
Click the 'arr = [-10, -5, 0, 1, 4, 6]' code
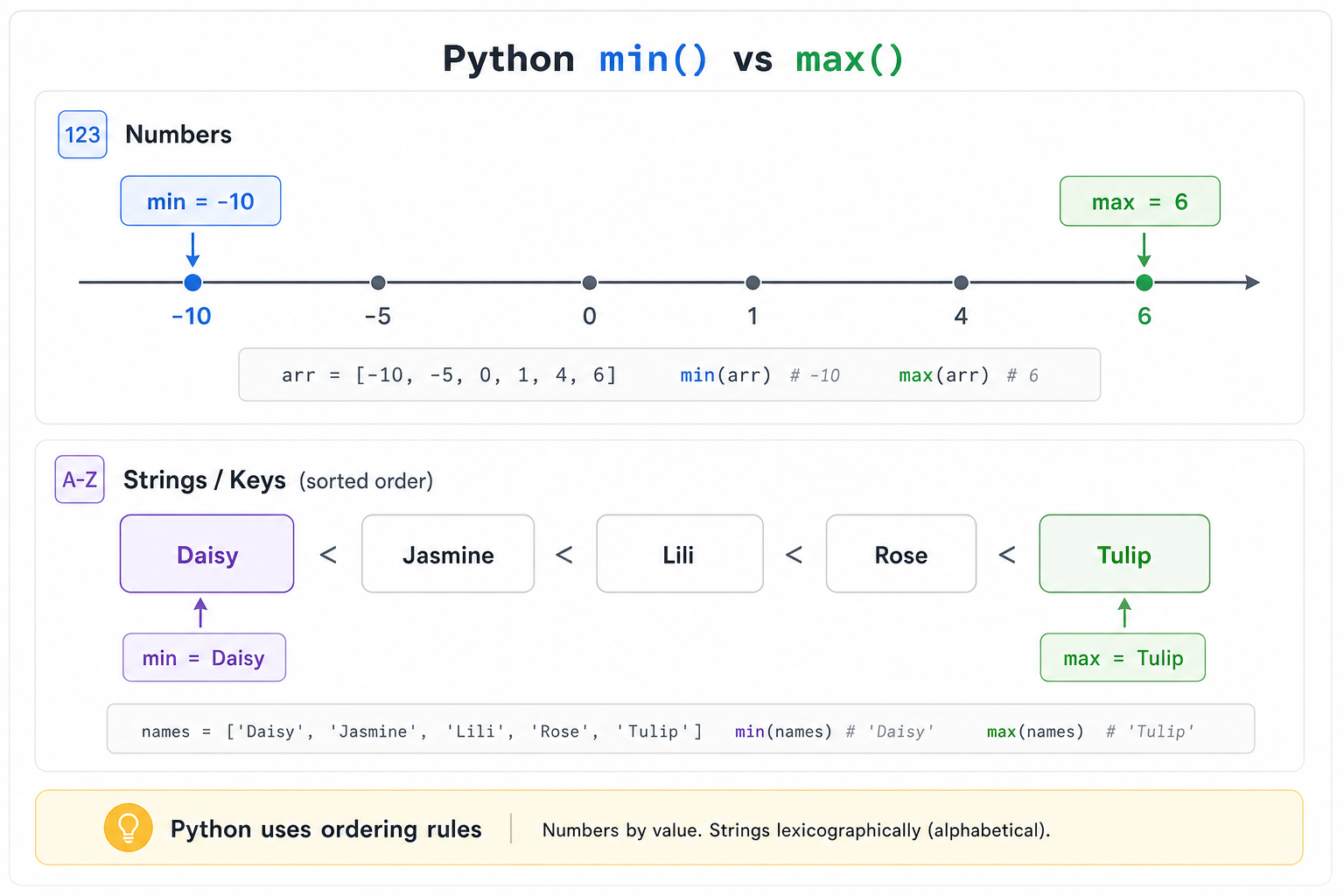[x=449, y=375]
